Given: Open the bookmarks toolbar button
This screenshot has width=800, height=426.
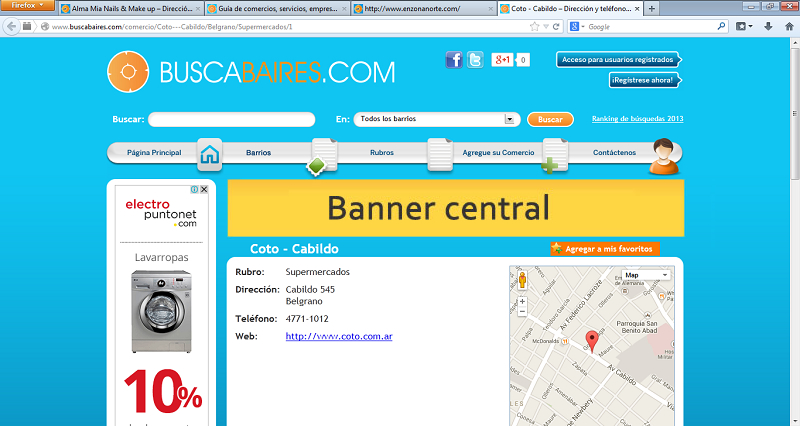Looking at the screenshot, I should (743, 27).
